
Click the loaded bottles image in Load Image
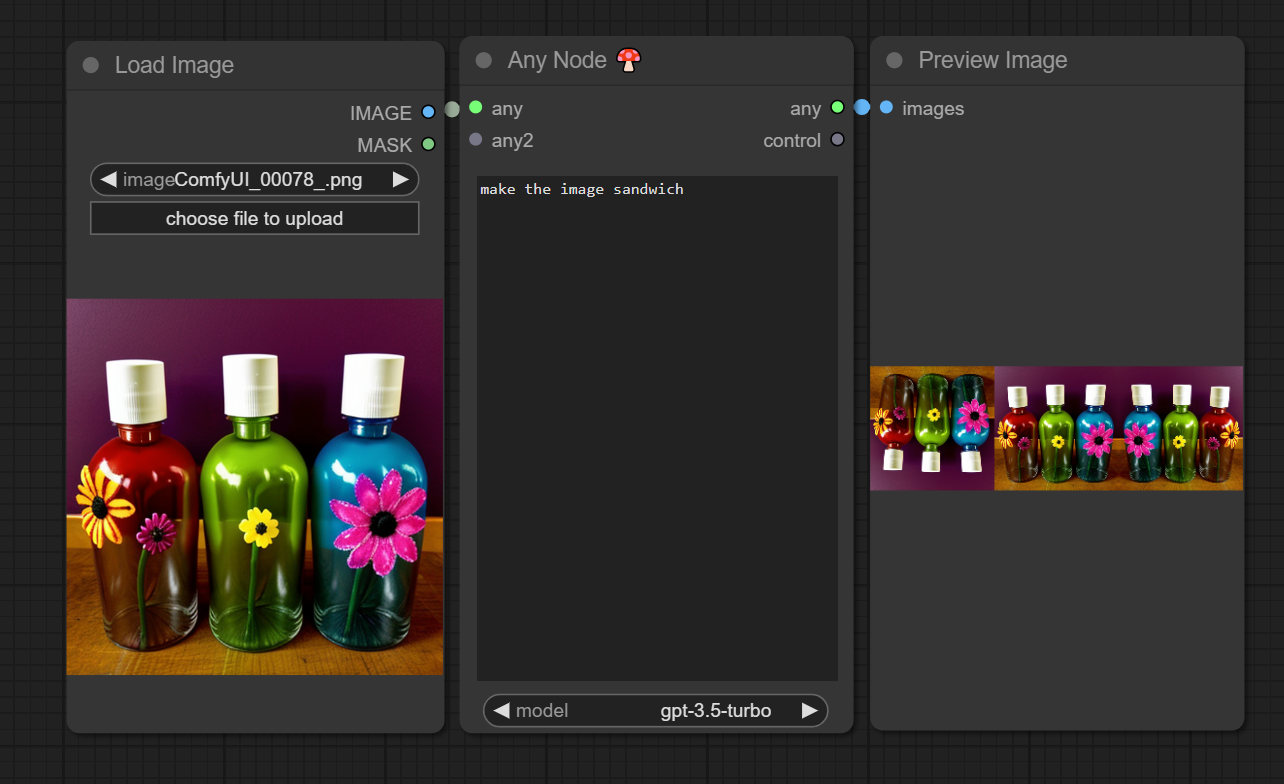click(255, 486)
